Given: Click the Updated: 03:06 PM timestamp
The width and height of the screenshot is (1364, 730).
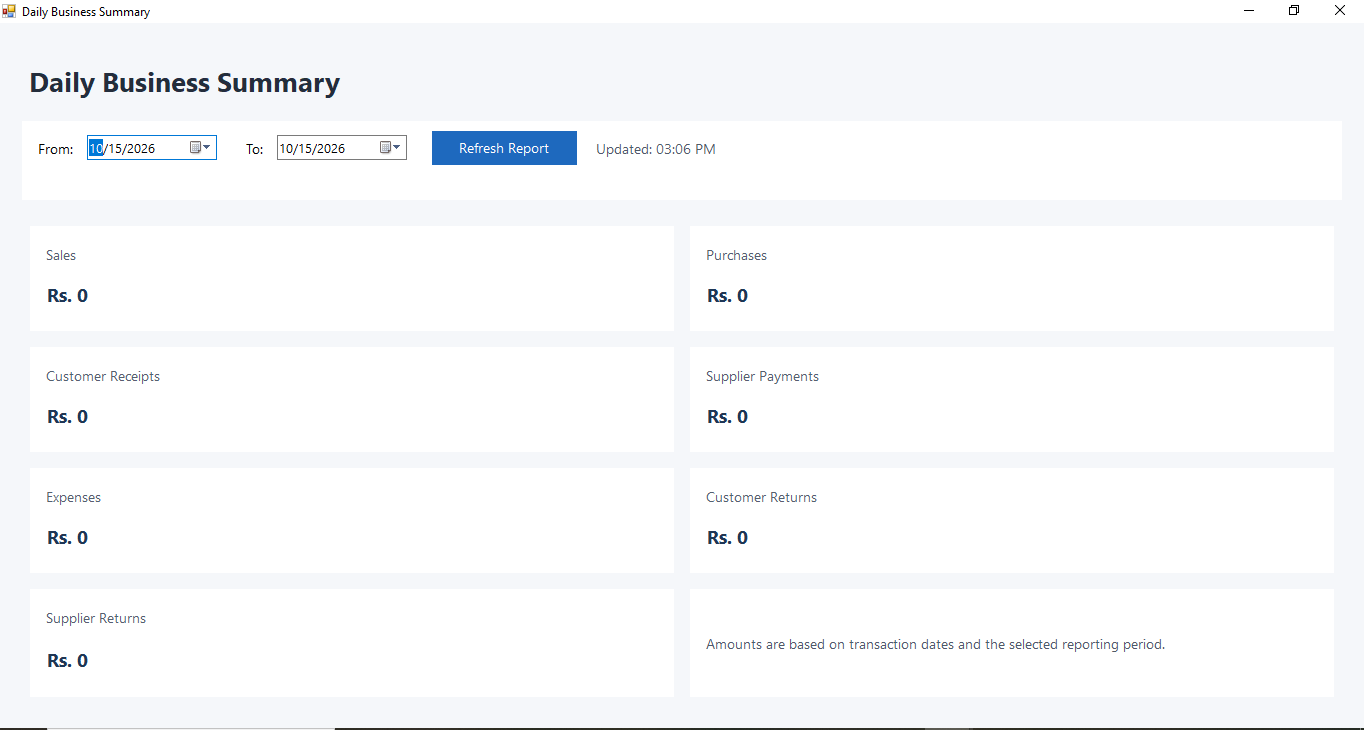Looking at the screenshot, I should pos(656,149).
